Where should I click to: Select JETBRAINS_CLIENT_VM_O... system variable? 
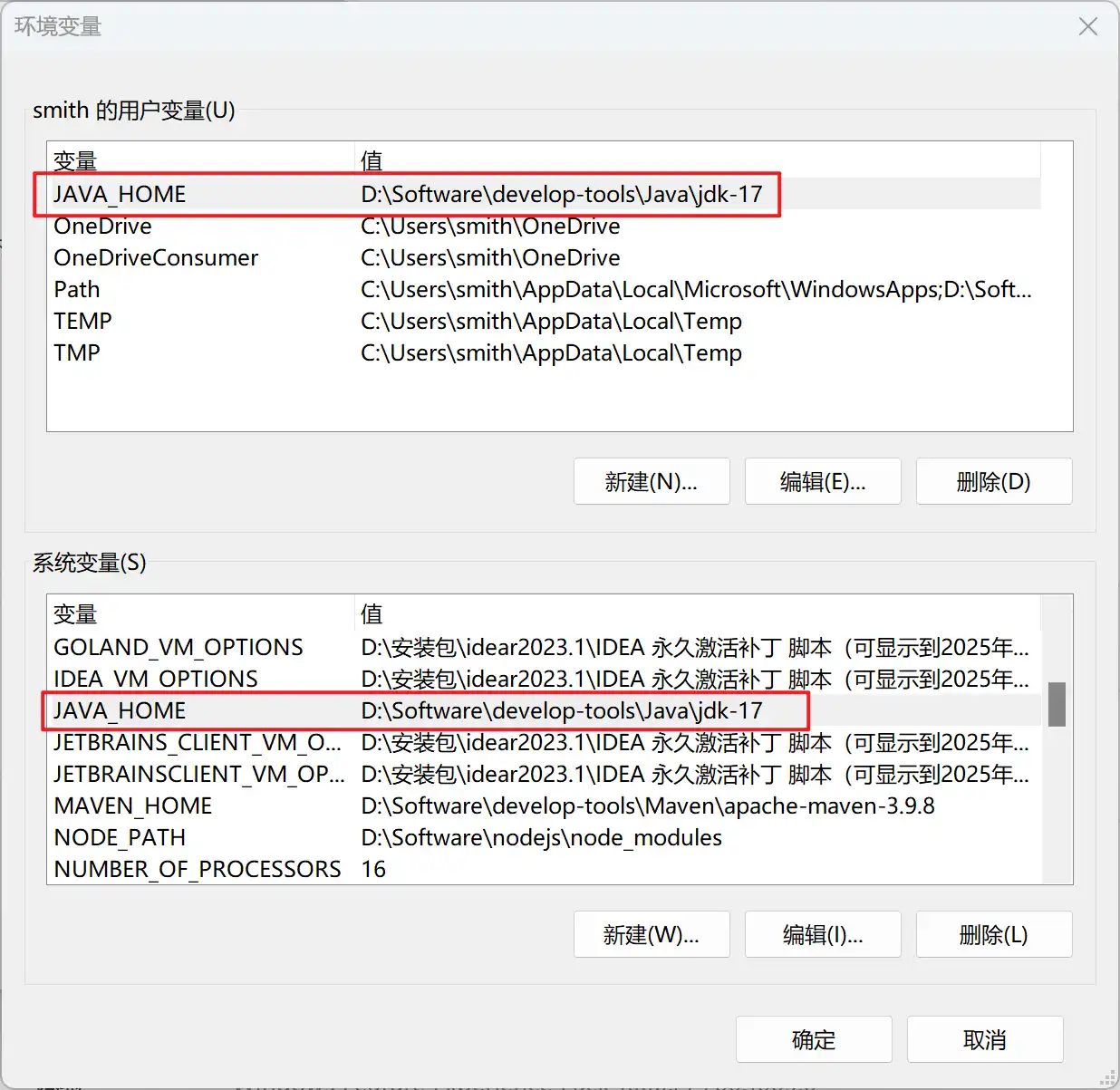(544, 742)
